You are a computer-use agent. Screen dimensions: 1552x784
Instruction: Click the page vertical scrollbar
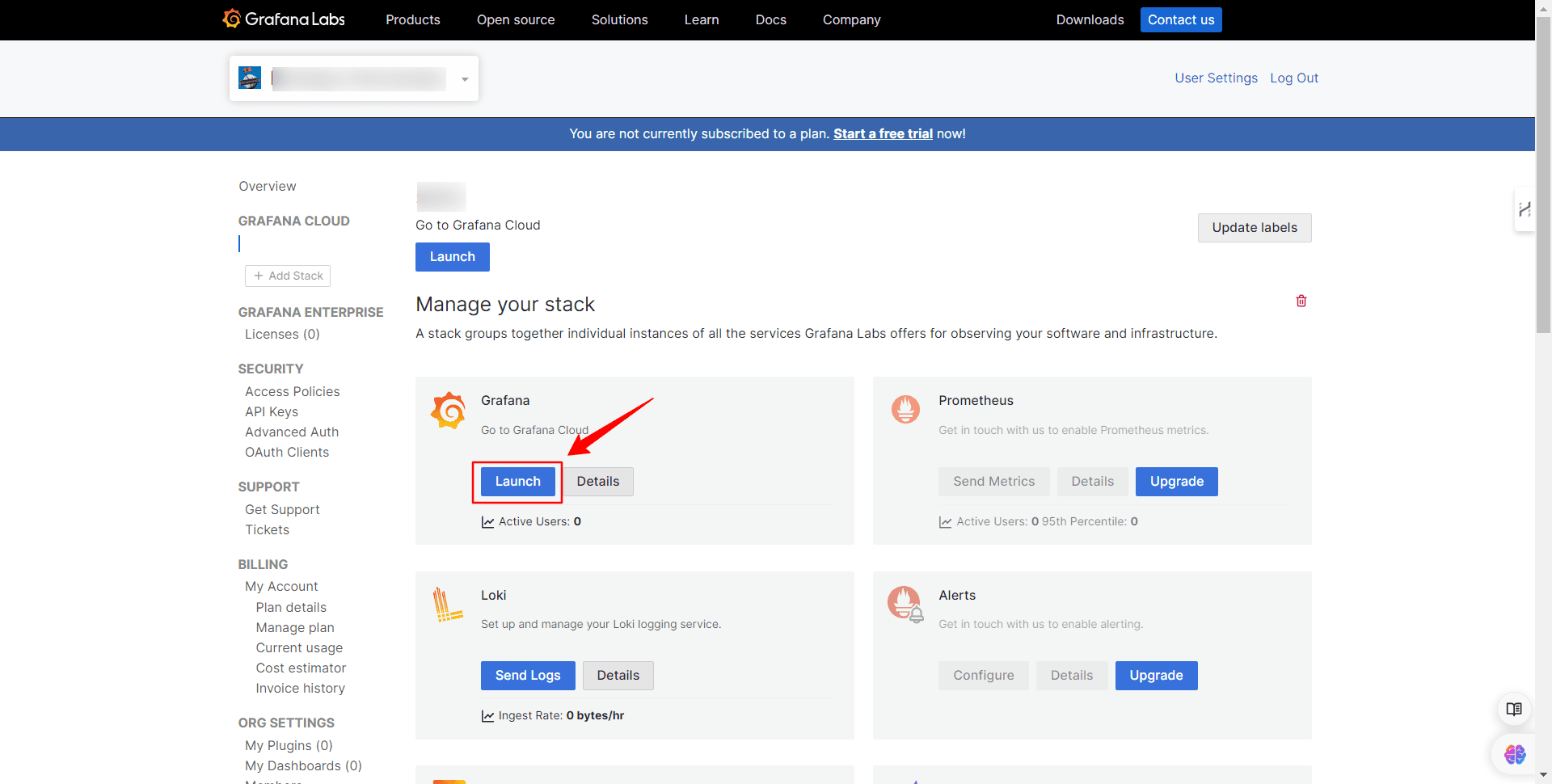(x=1543, y=176)
